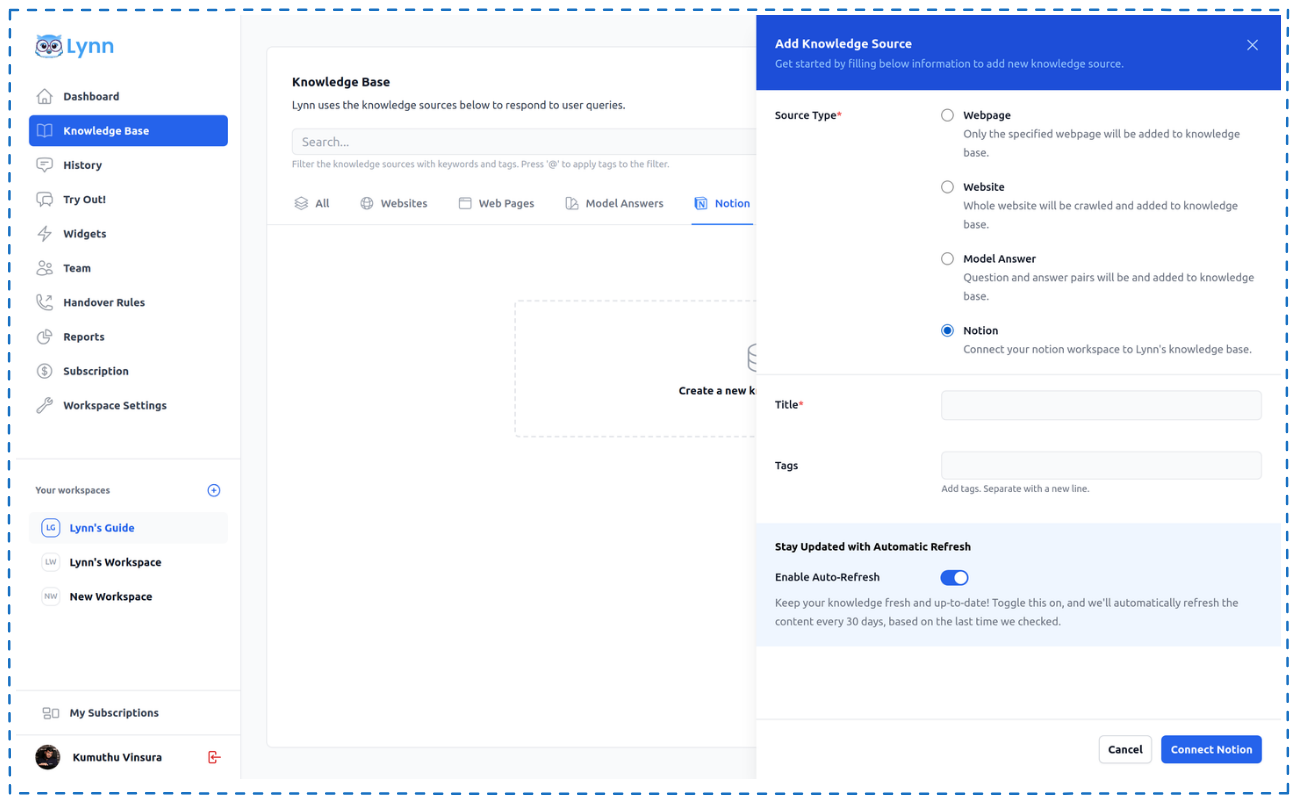Switch to the Web Pages tab
The image size is (1297, 803).
[x=496, y=204]
